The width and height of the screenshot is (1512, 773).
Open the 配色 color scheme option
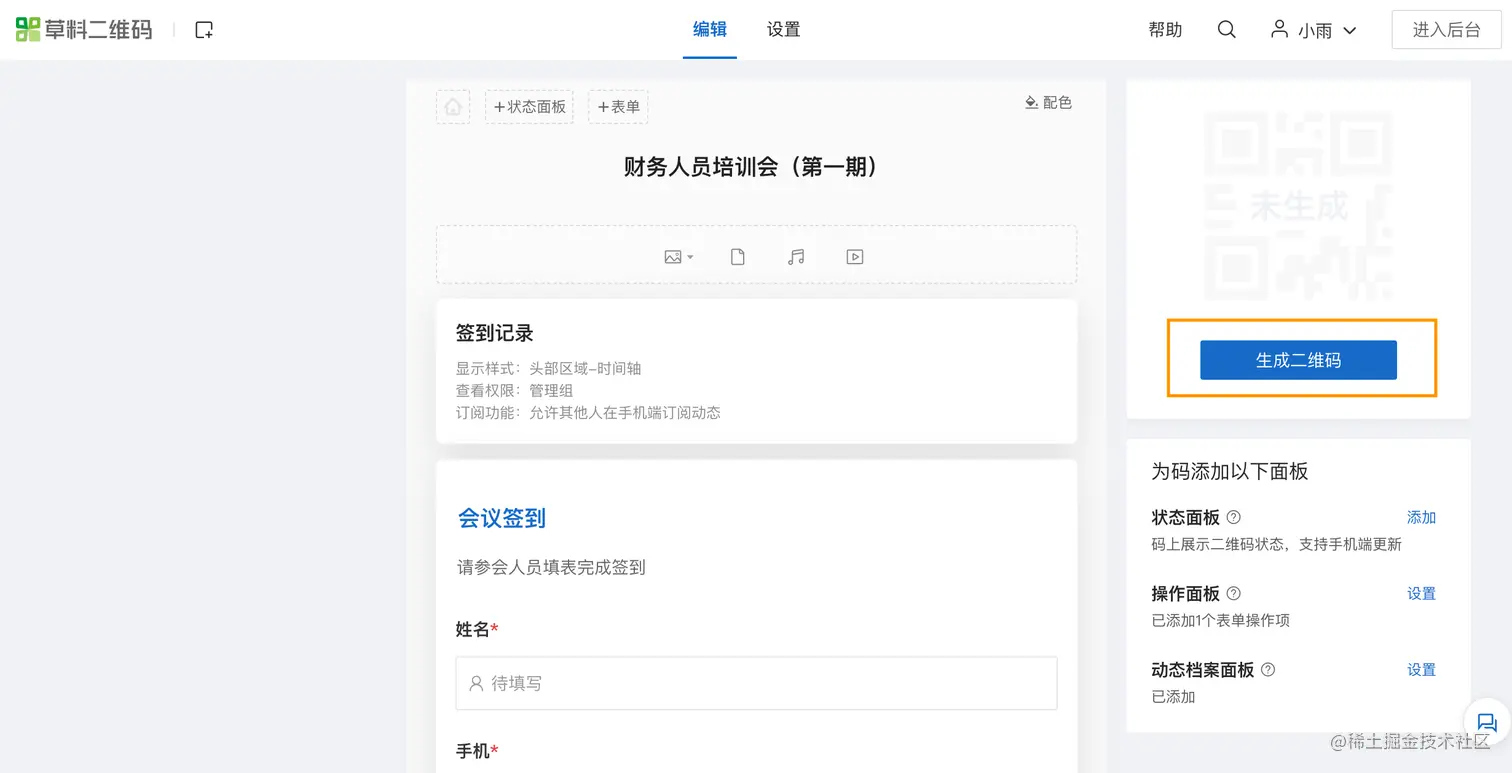tap(1048, 102)
